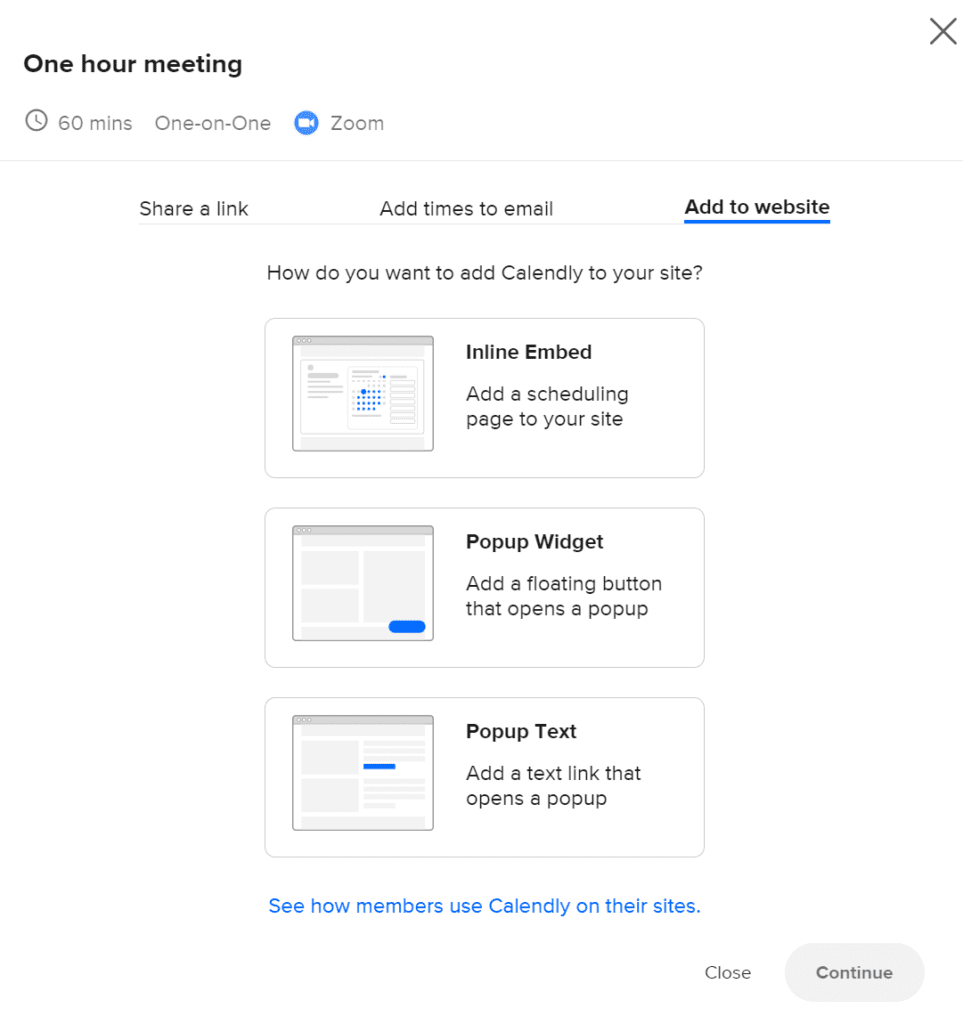Image resolution: width=963 pixels, height=1024 pixels.
Task: Click 'Add a scheduling page to your site' description
Action: (547, 407)
